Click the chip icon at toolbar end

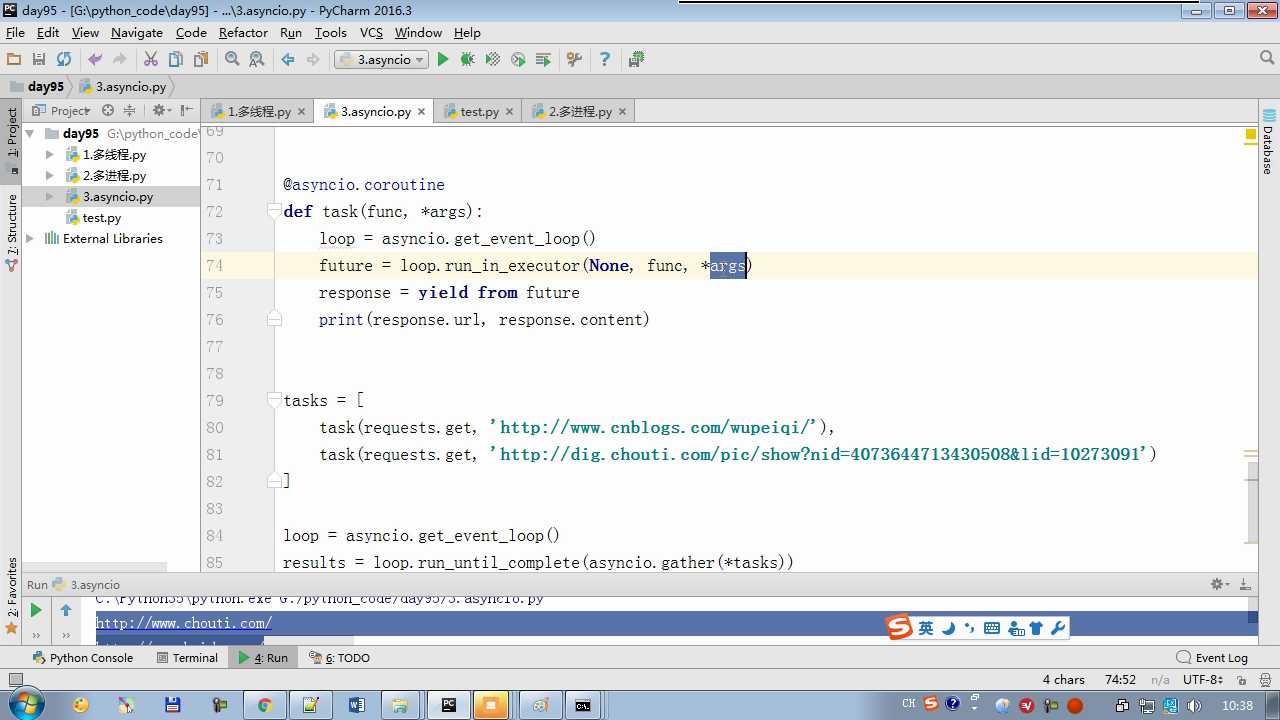click(x=636, y=60)
